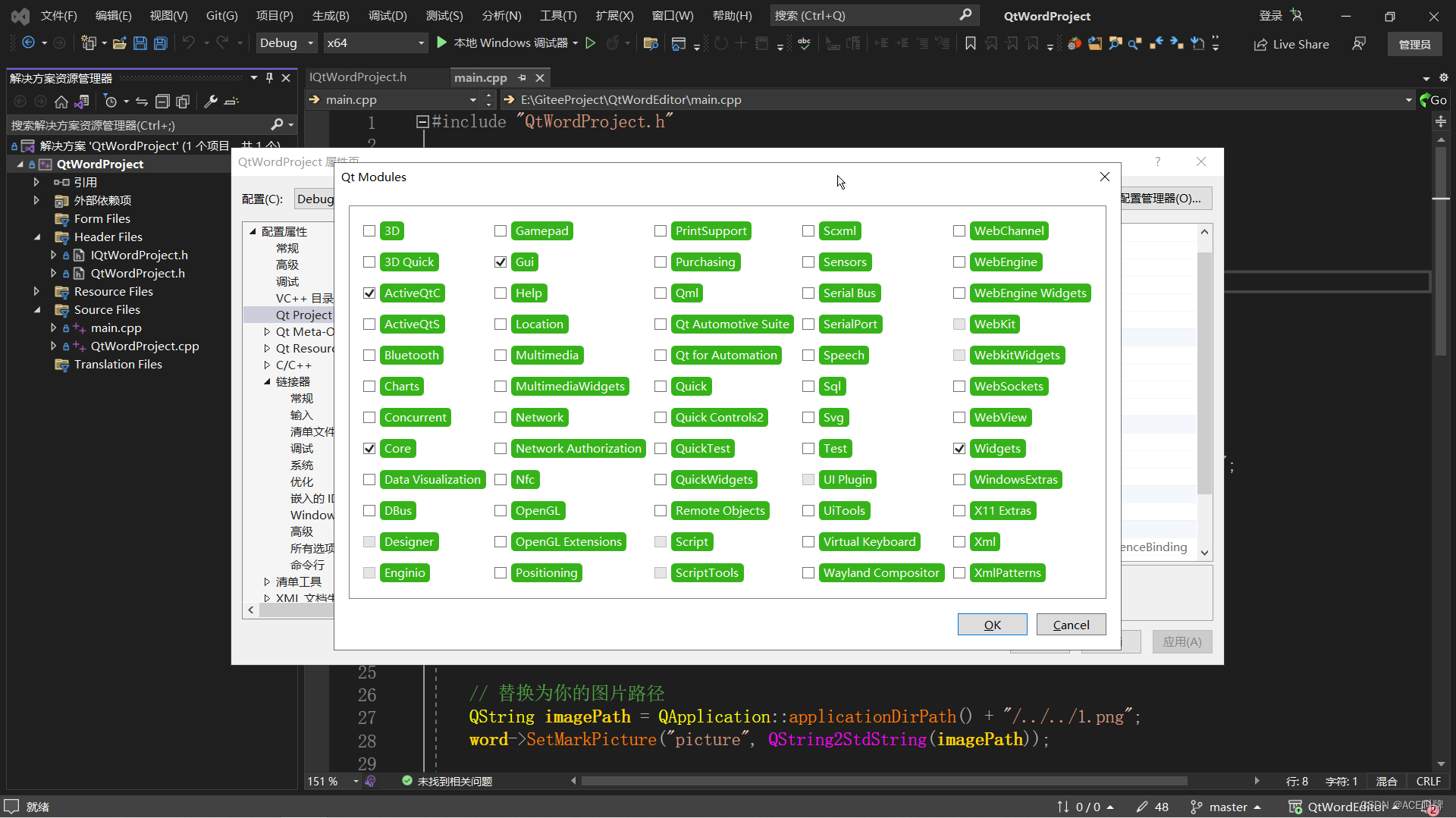Adjust the 151% editor zoom control
Screen dimensions: 1456x818
coord(331,781)
